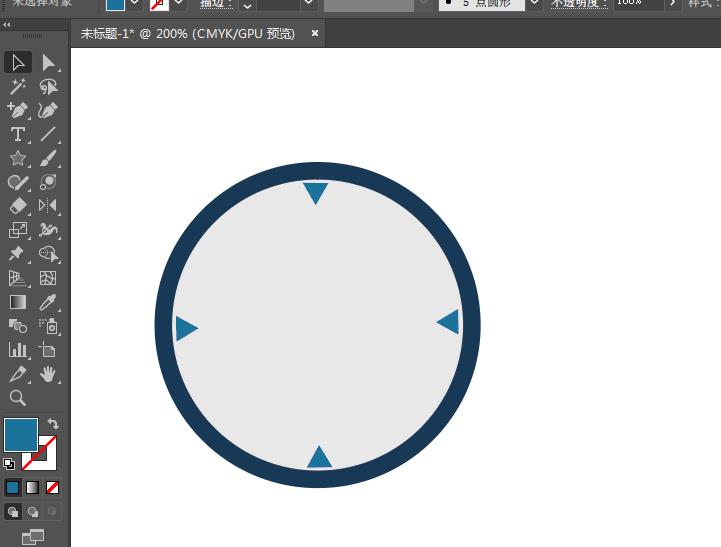The width and height of the screenshot is (721, 547).
Task: Select the Selection tool (black arrow)
Action: 18,63
